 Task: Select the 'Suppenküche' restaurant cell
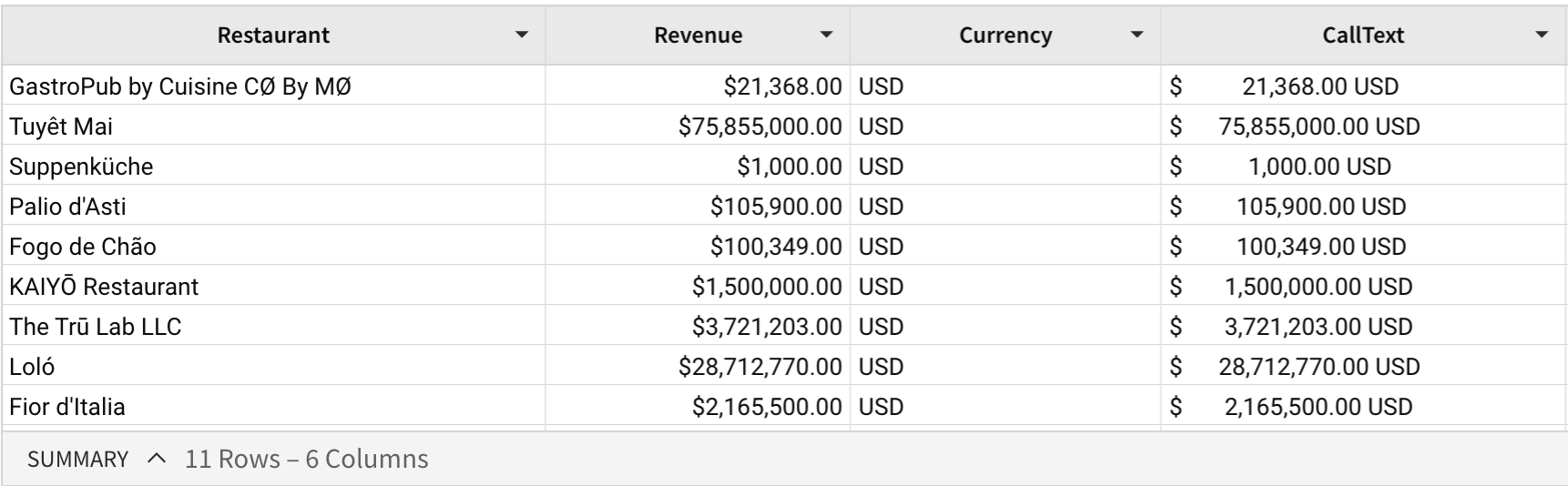pyautogui.click(x=274, y=167)
